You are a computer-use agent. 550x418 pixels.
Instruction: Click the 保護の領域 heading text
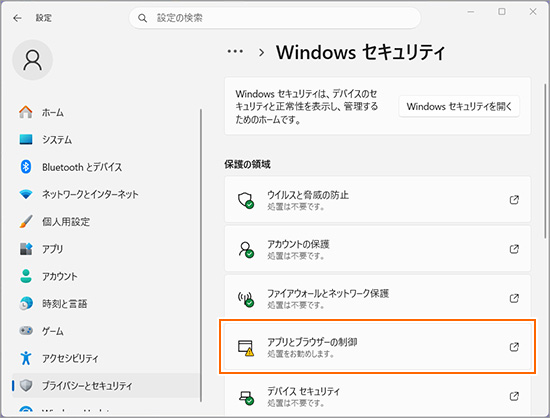point(248,164)
